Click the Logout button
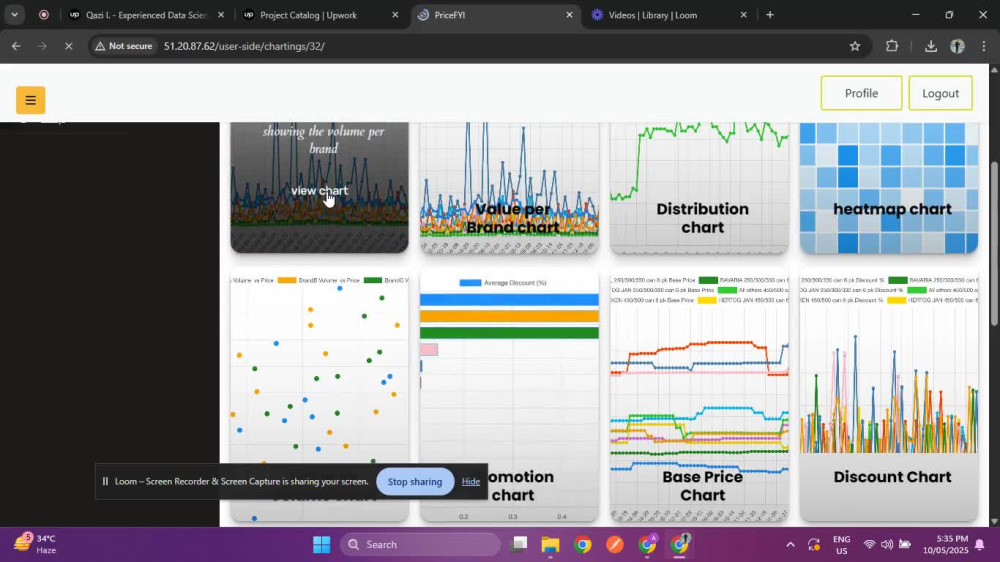 point(940,93)
